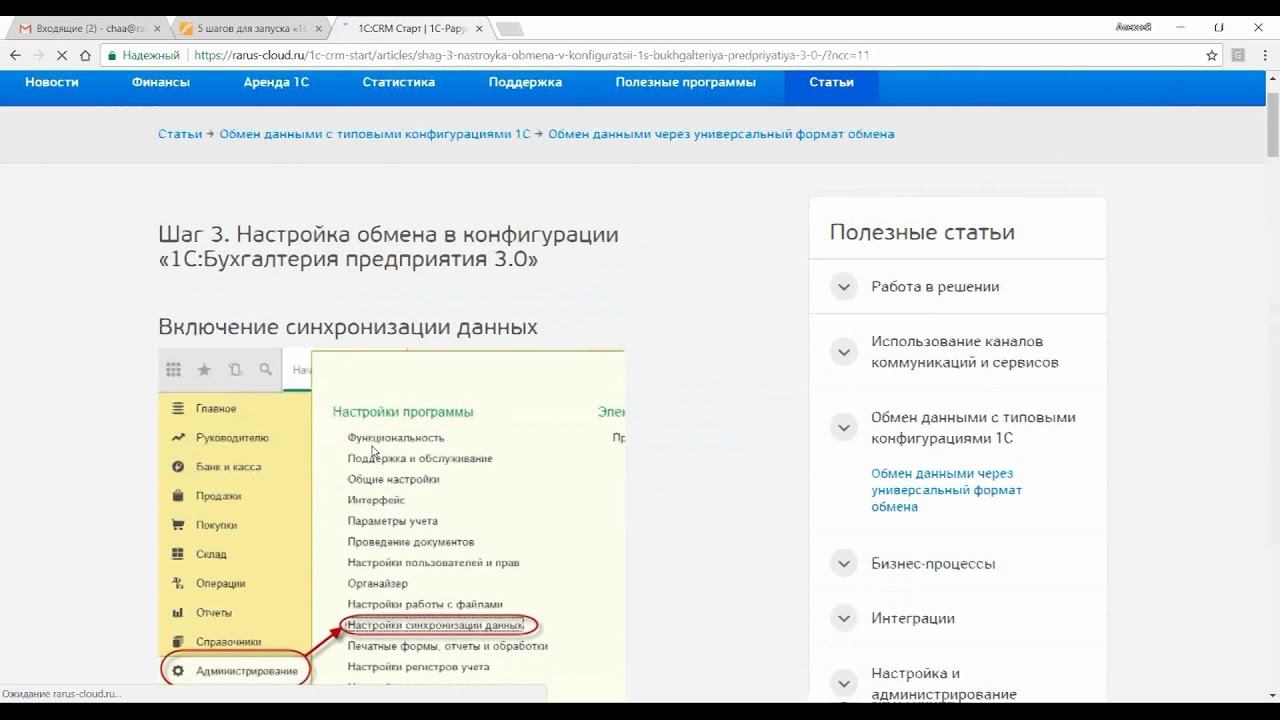
Task: Click the Gmail icon on the first tab
Action: coord(26,29)
